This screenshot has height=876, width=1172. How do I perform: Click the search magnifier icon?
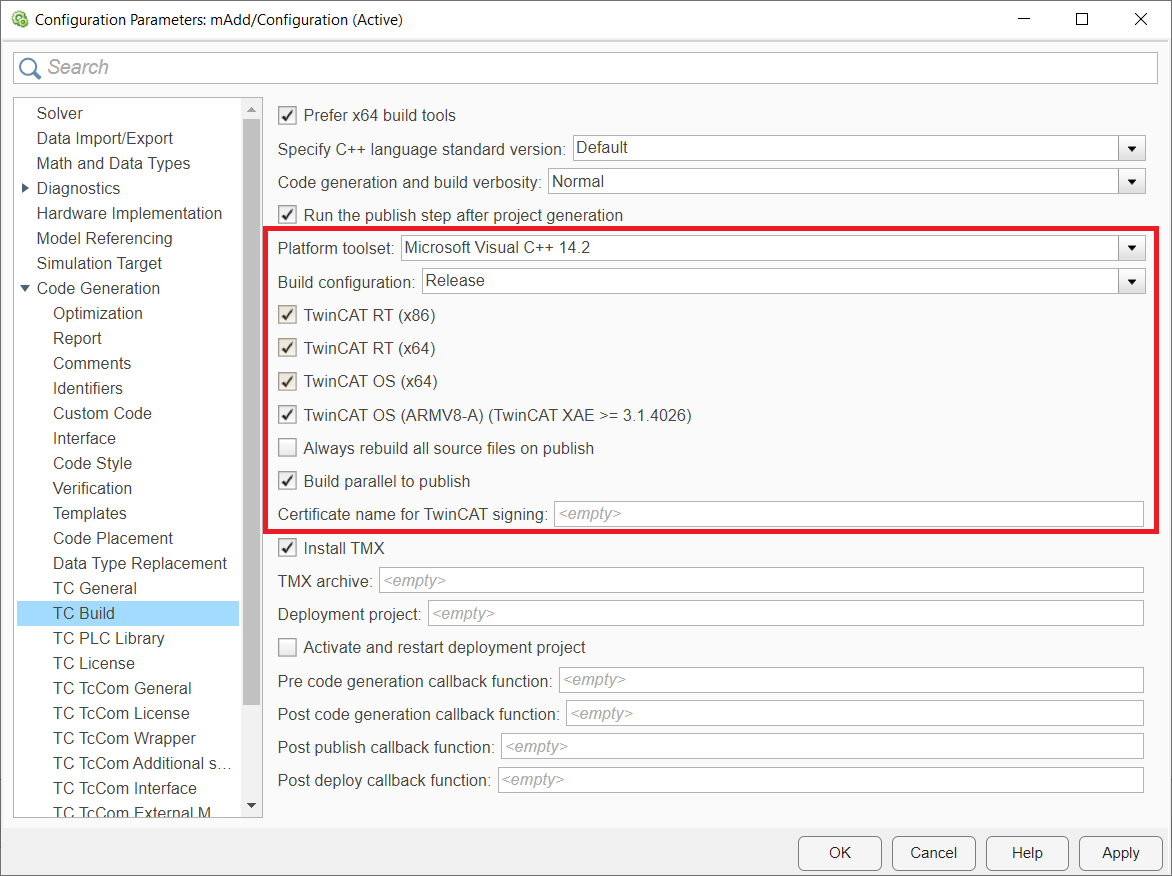coord(30,68)
